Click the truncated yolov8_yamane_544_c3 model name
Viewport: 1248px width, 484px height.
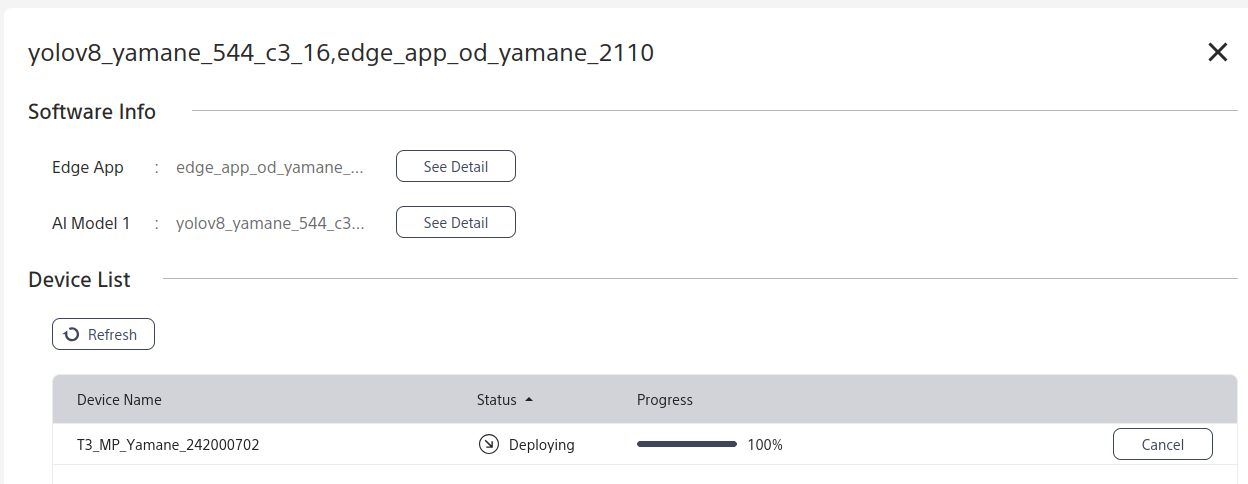click(x=270, y=223)
